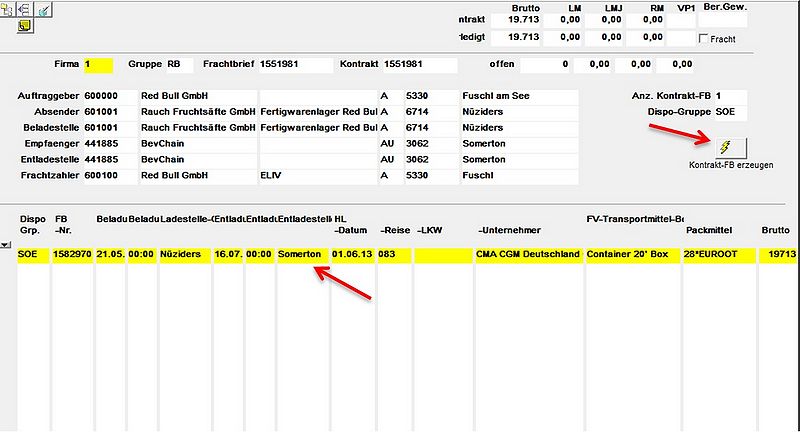Click the Frachtzahler name Red Bull GmbH
Viewport: 800px width, 432px height.
(x=198, y=175)
